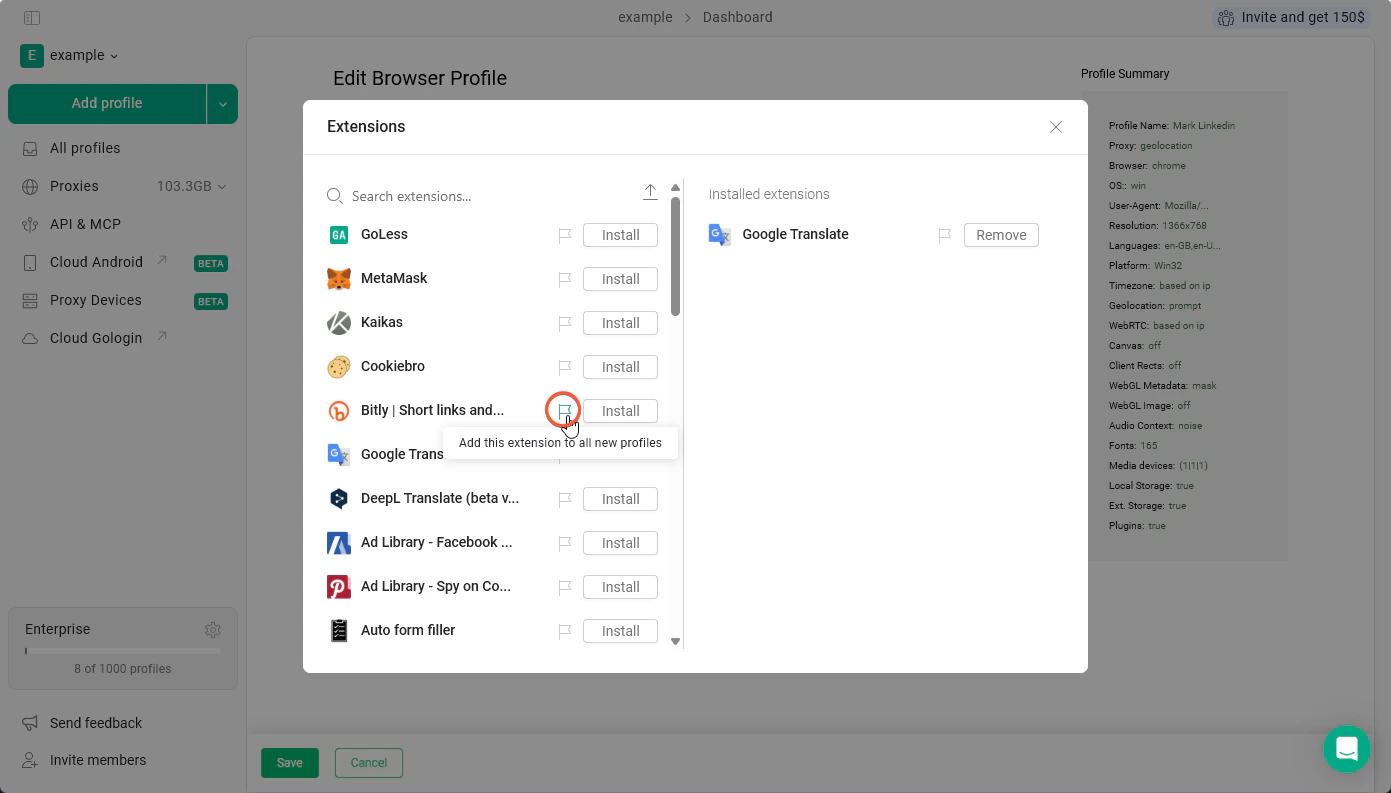The image size is (1391, 793).
Task: Enable adding Bitly to all new profiles
Action: pos(565,410)
